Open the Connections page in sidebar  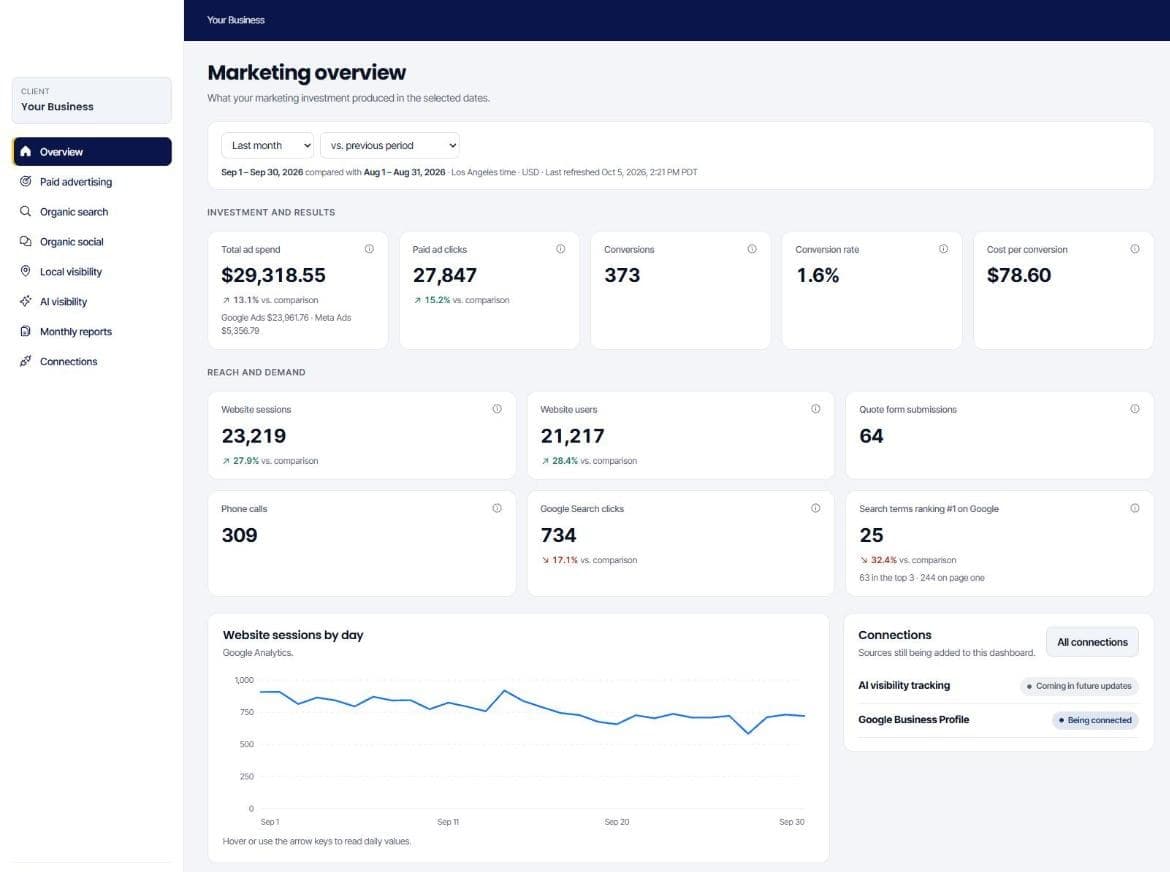tap(92, 361)
